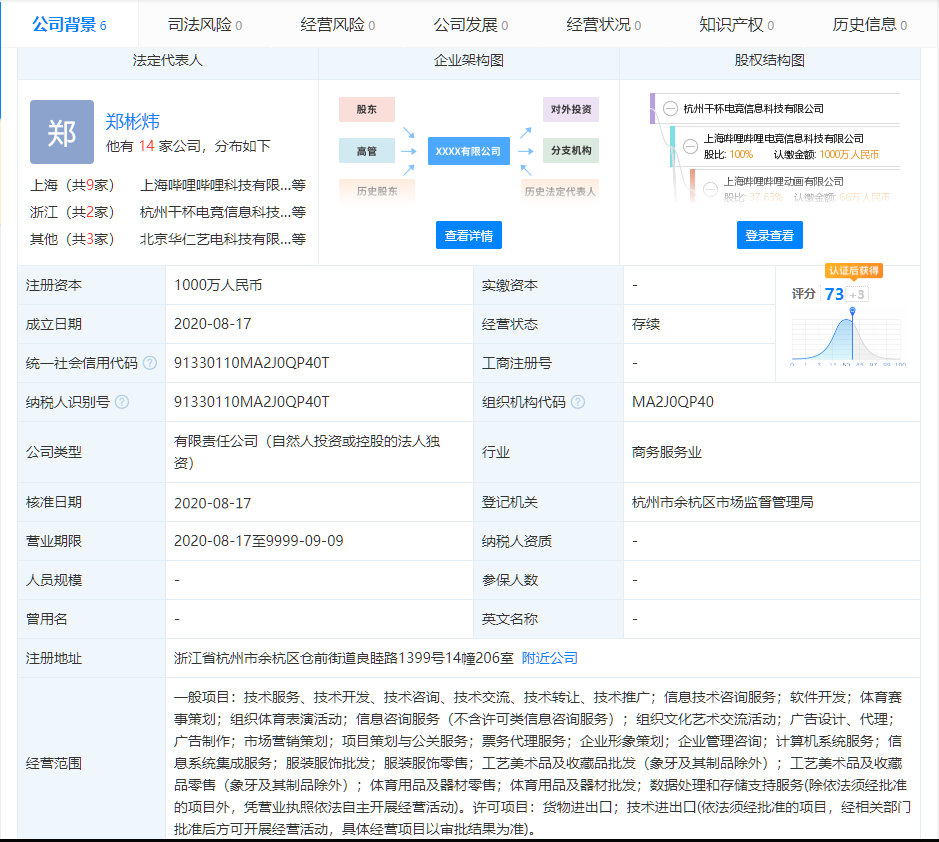Click the 郑 avatar square
Viewport: 939px width, 842px height.
(x=62, y=132)
